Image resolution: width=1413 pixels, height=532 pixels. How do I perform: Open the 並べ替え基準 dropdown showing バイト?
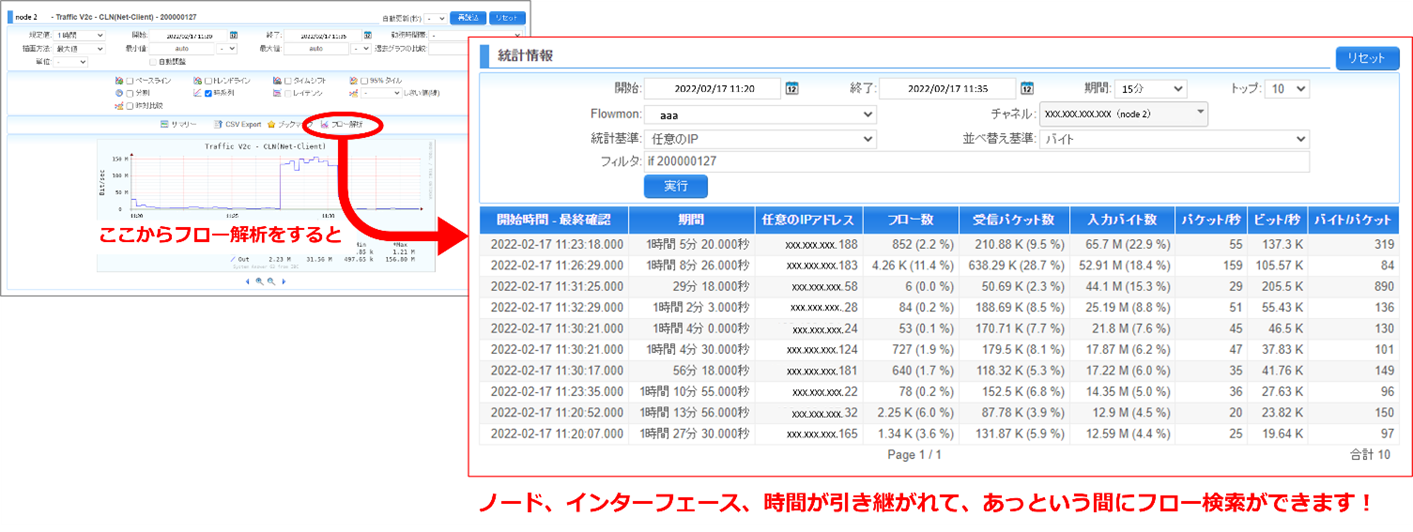(1175, 139)
